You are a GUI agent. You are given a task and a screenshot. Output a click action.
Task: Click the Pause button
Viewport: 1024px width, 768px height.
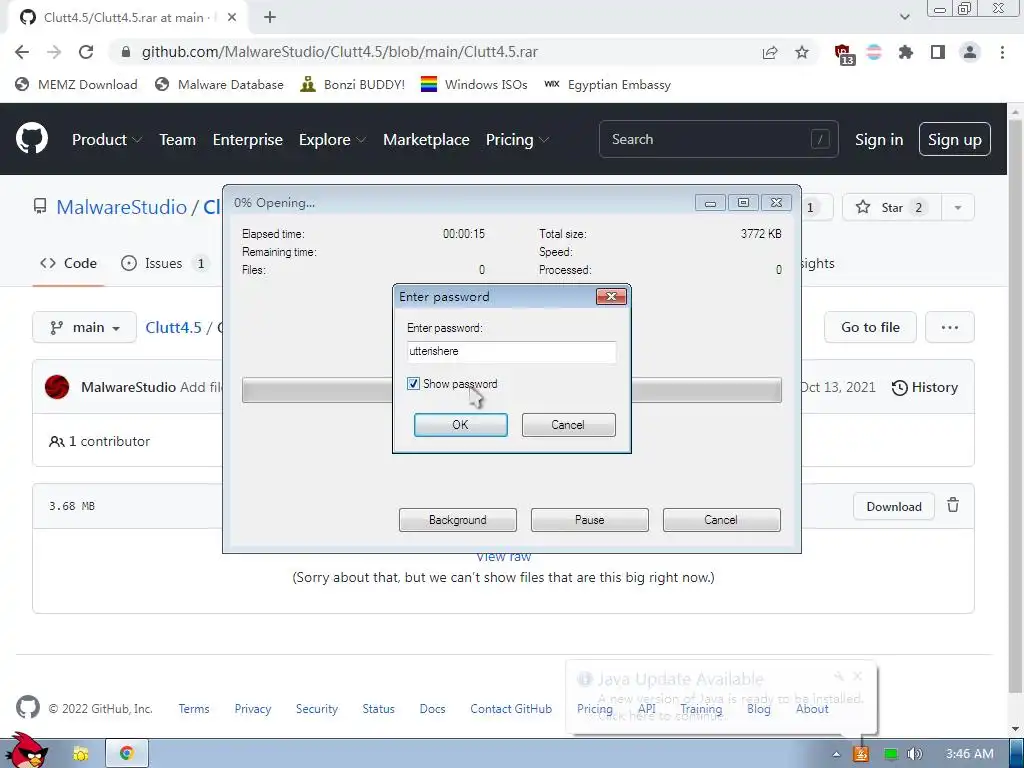point(590,520)
